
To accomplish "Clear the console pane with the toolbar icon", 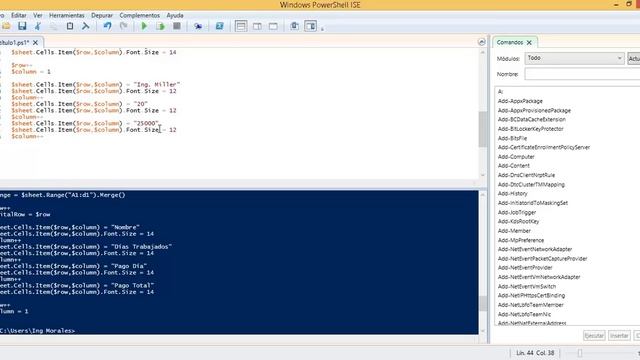I will click(86, 26).
